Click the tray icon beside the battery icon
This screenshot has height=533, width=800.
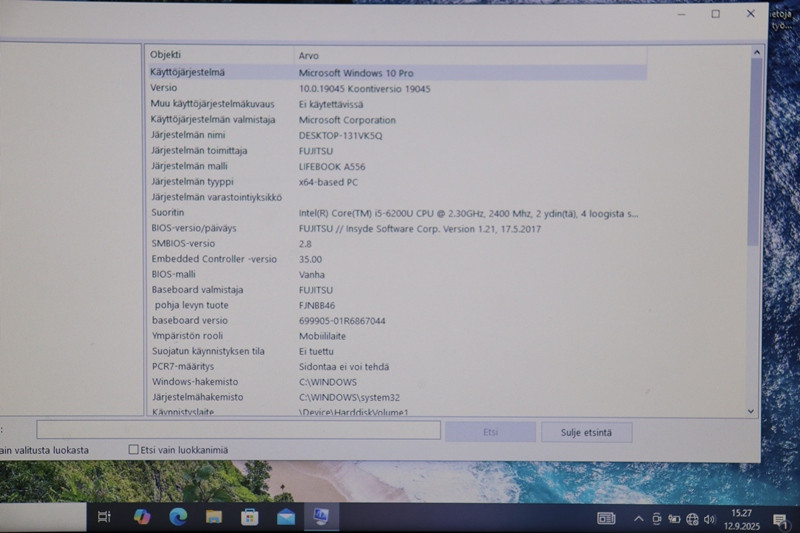coord(656,519)
